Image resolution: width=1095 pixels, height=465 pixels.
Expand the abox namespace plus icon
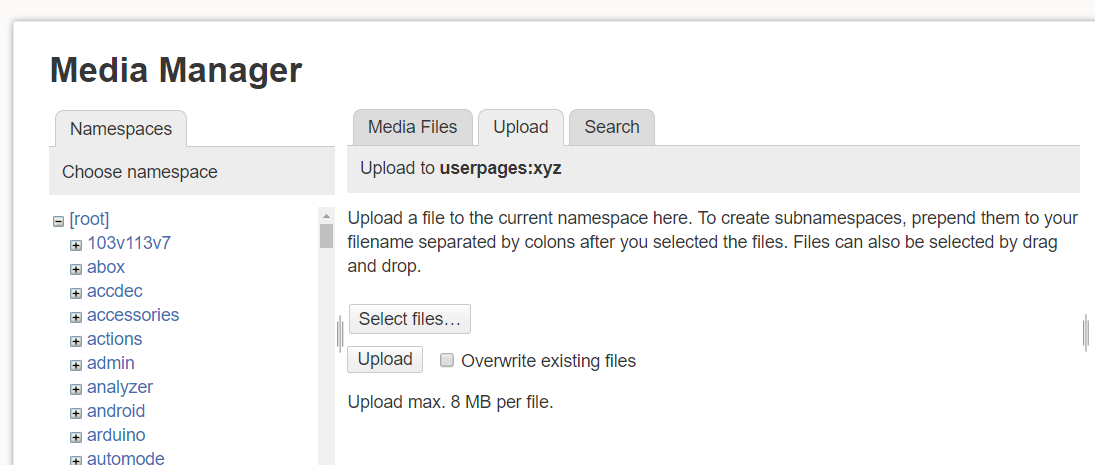coord(76,269)
